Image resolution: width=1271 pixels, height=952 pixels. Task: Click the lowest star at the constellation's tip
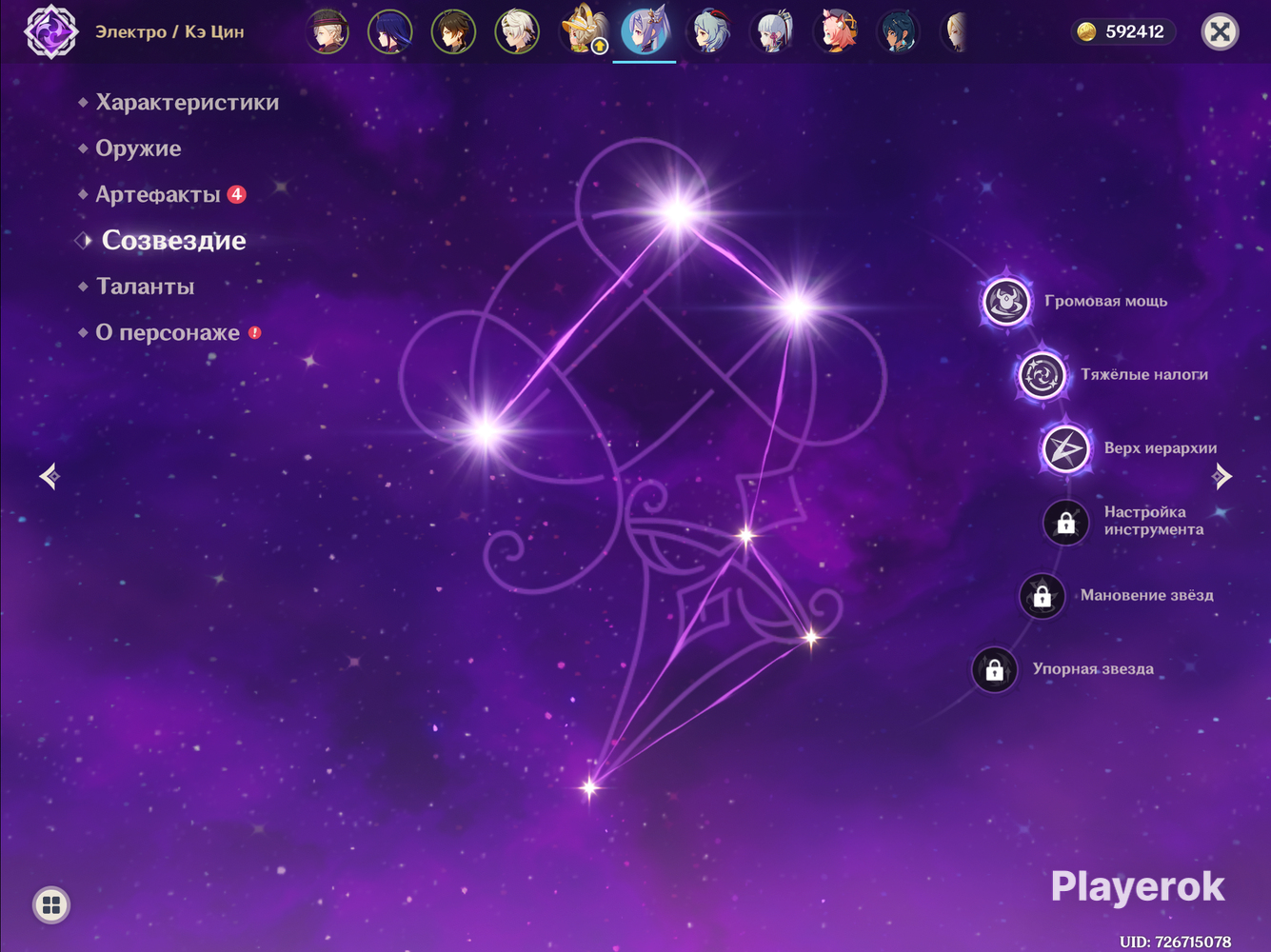[589, 787]
